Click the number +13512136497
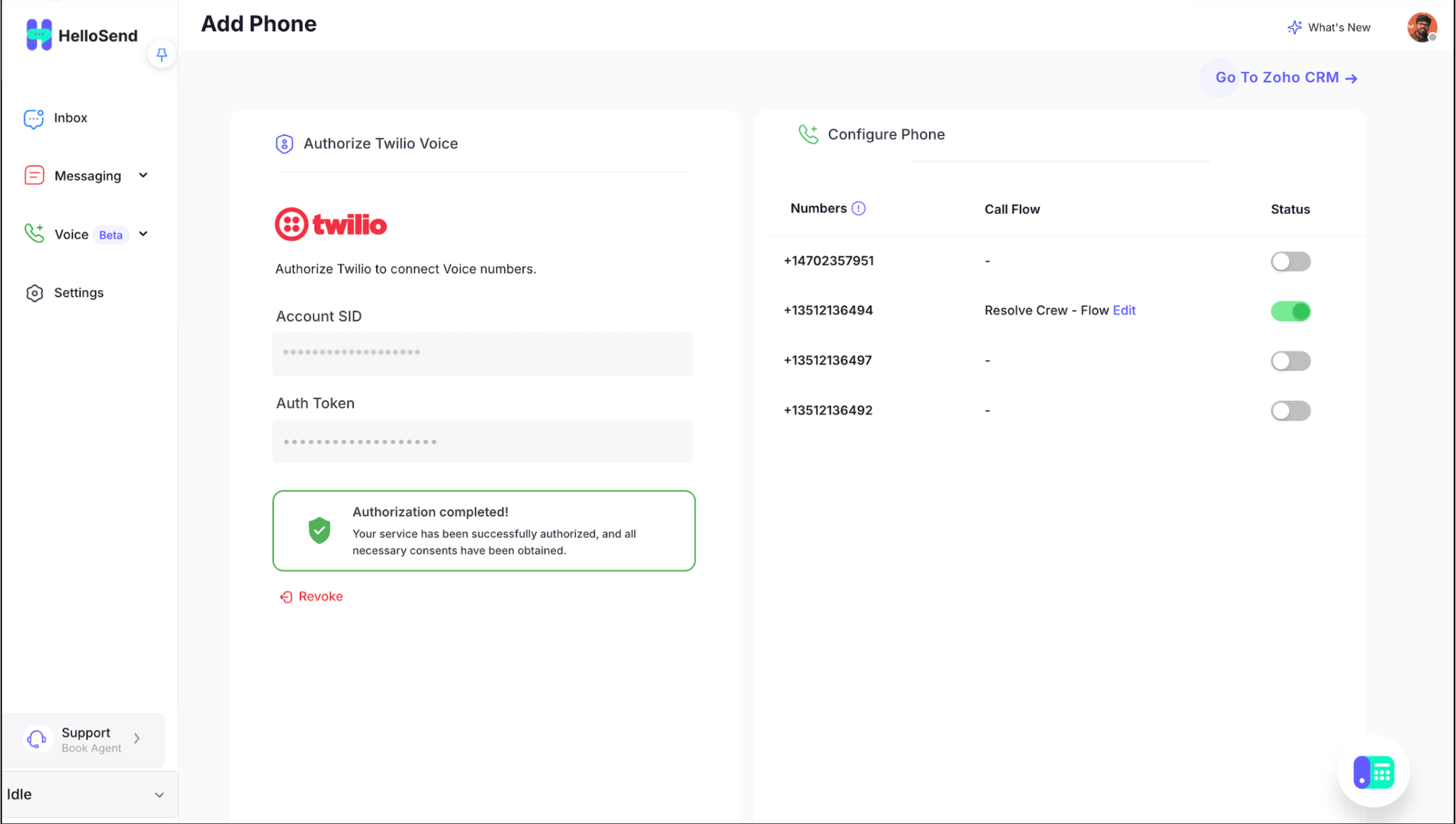1456x824 pixels. click(828, 360)
